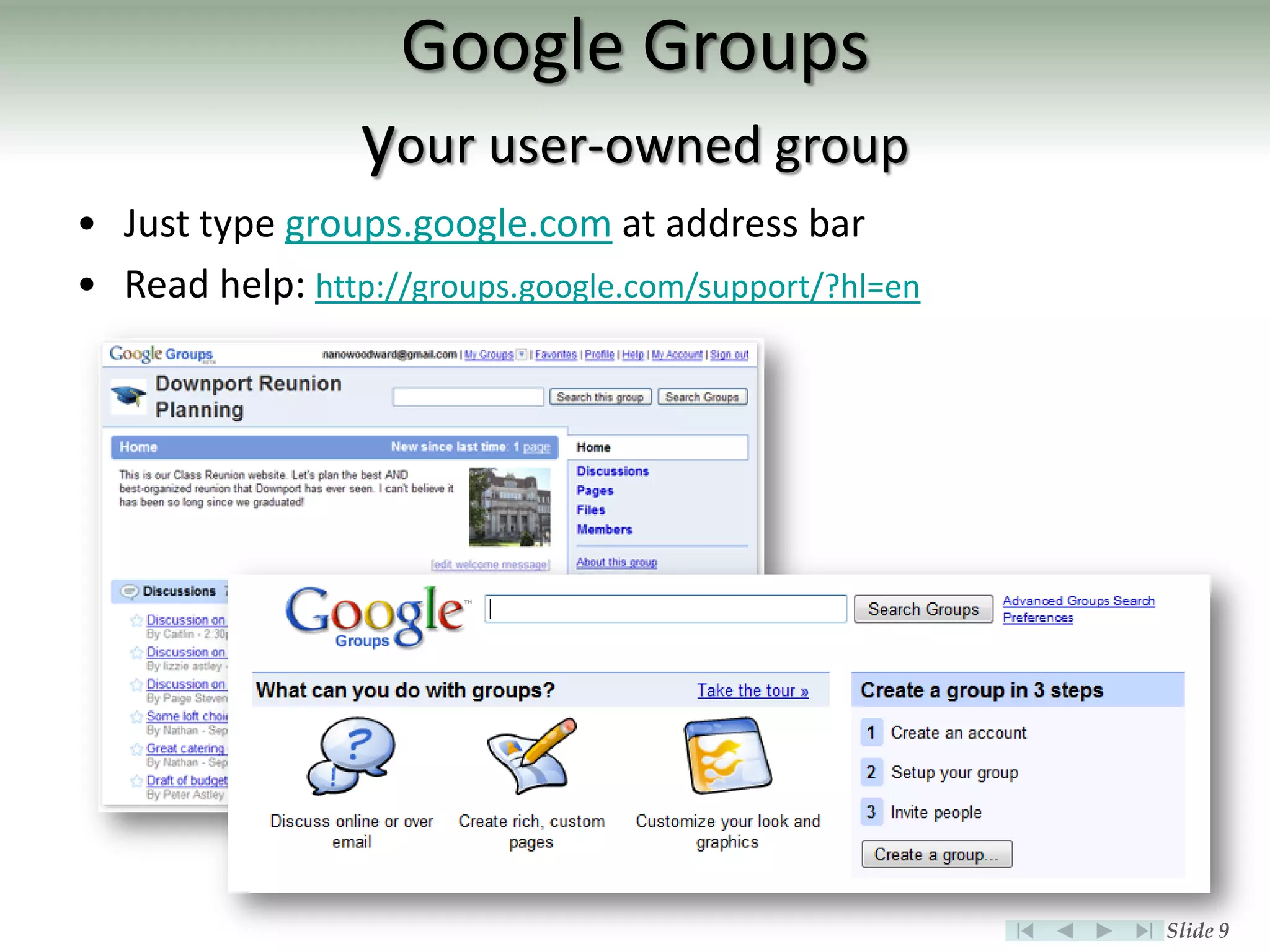Click step 3 number badge

[871, 812]
